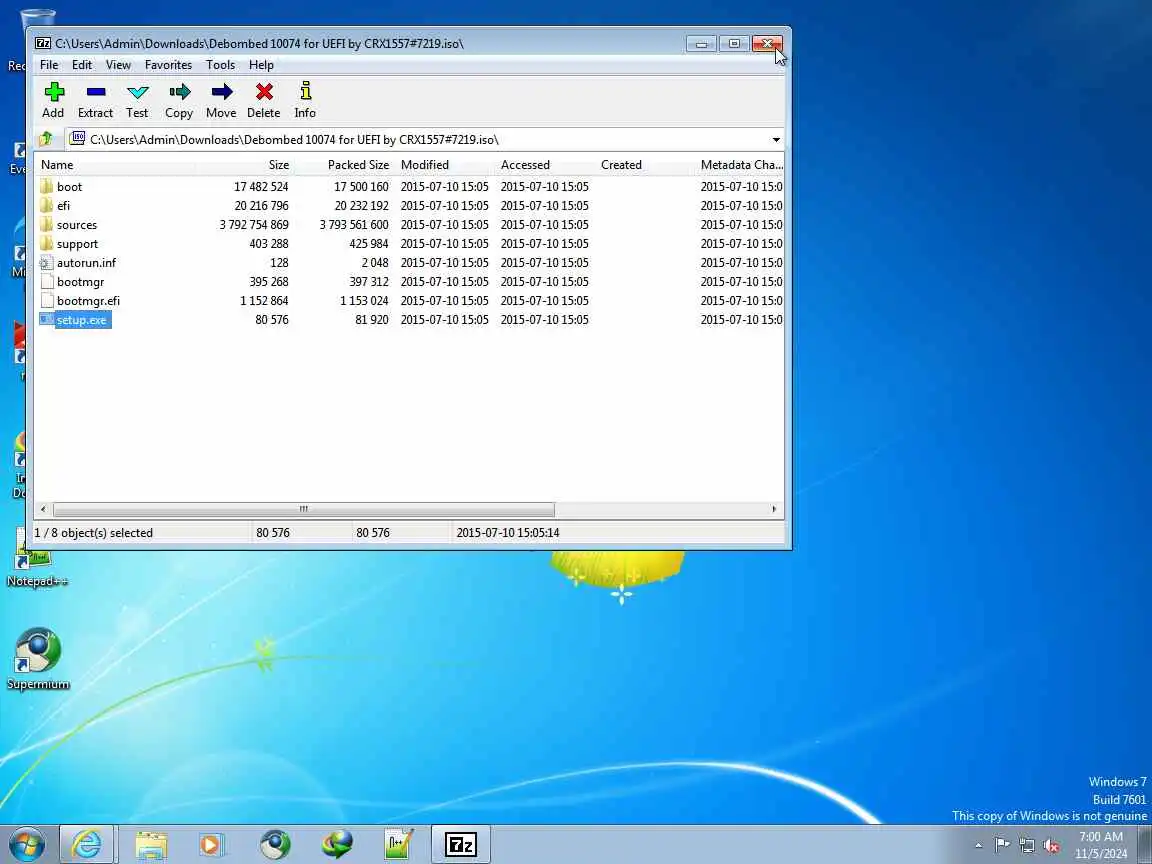Click the size value 20 216 796
Image resolution: width=1152 pixels, height=864 pixels.
(262, 206)
